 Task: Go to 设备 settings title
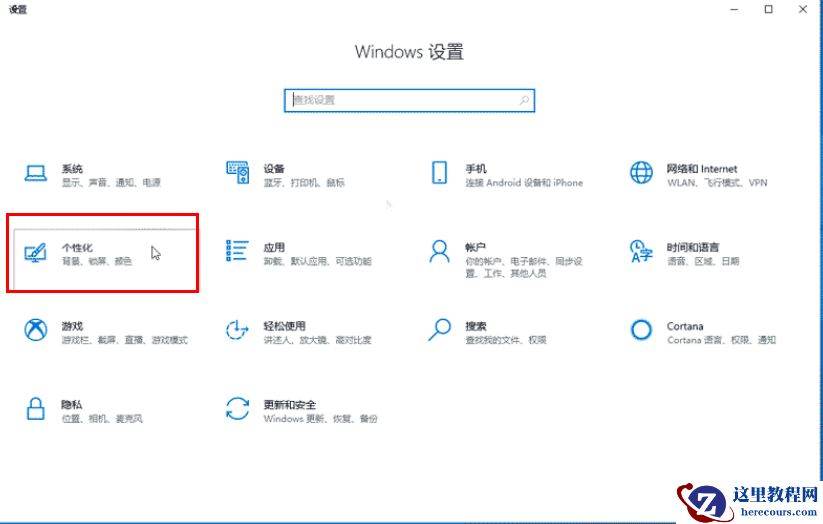pos(274,169)
